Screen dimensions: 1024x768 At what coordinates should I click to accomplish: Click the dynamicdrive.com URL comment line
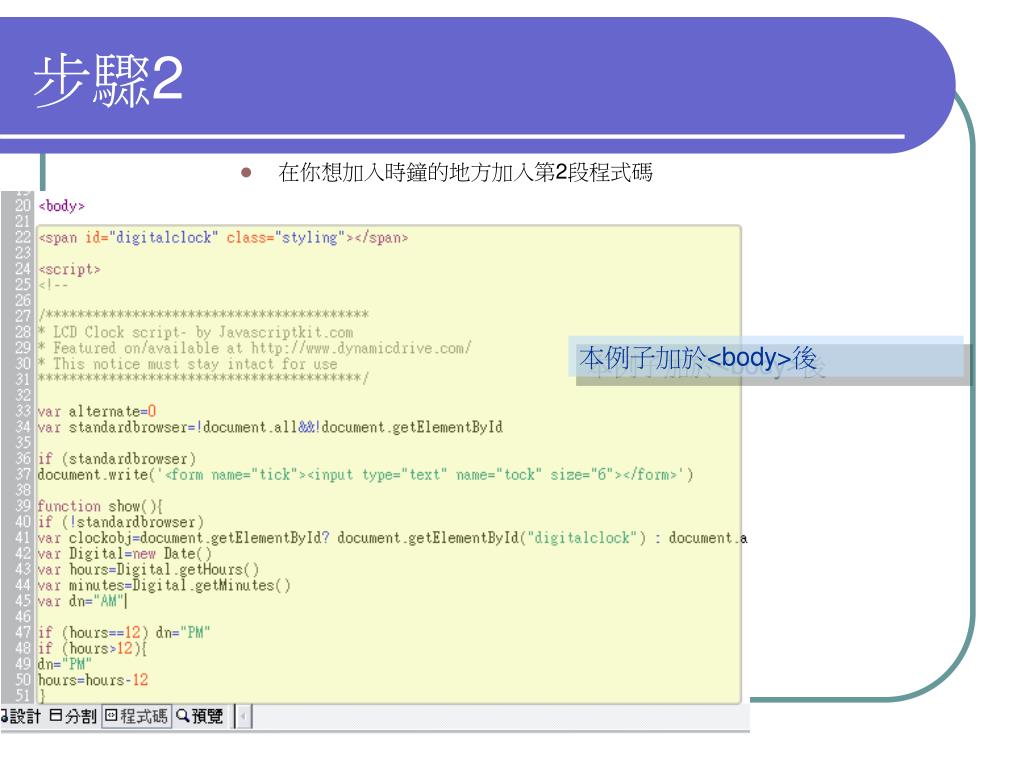click(255, 348)
